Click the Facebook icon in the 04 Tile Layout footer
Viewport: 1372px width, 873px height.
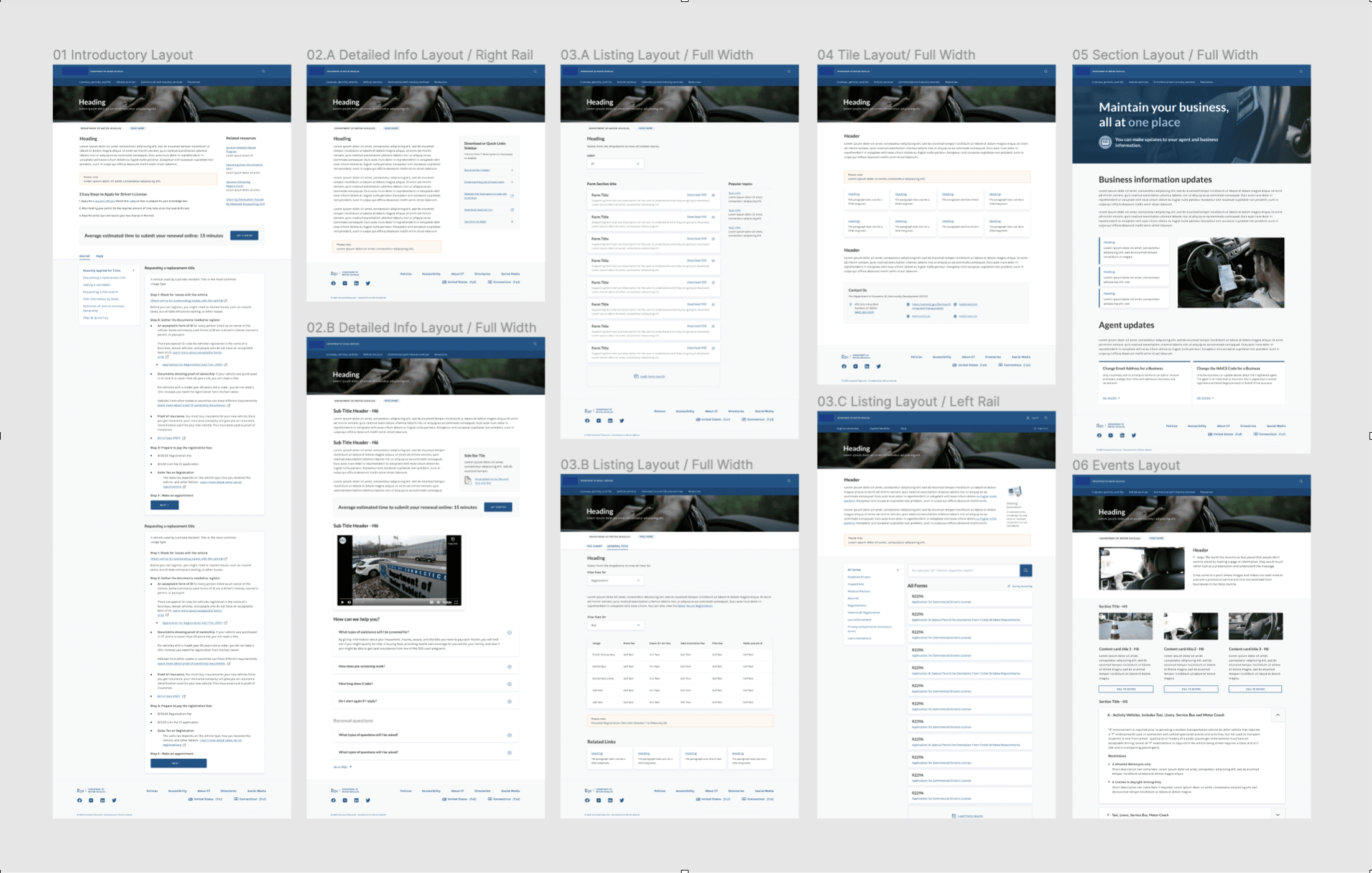[x=843, y=366]
